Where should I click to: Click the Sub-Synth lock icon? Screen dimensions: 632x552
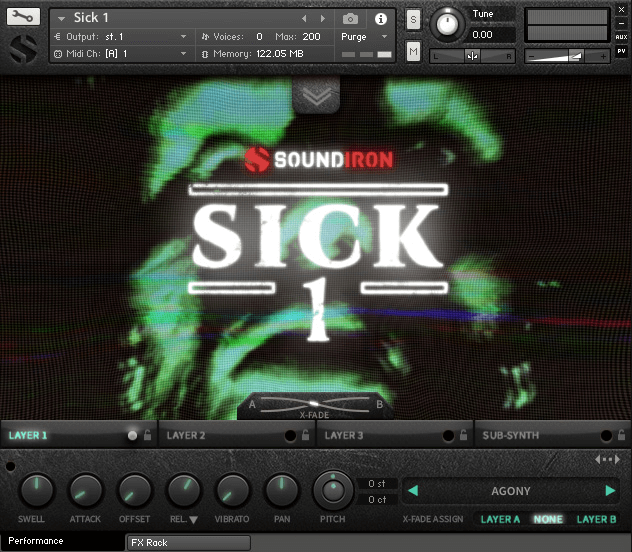pos(621,436)
